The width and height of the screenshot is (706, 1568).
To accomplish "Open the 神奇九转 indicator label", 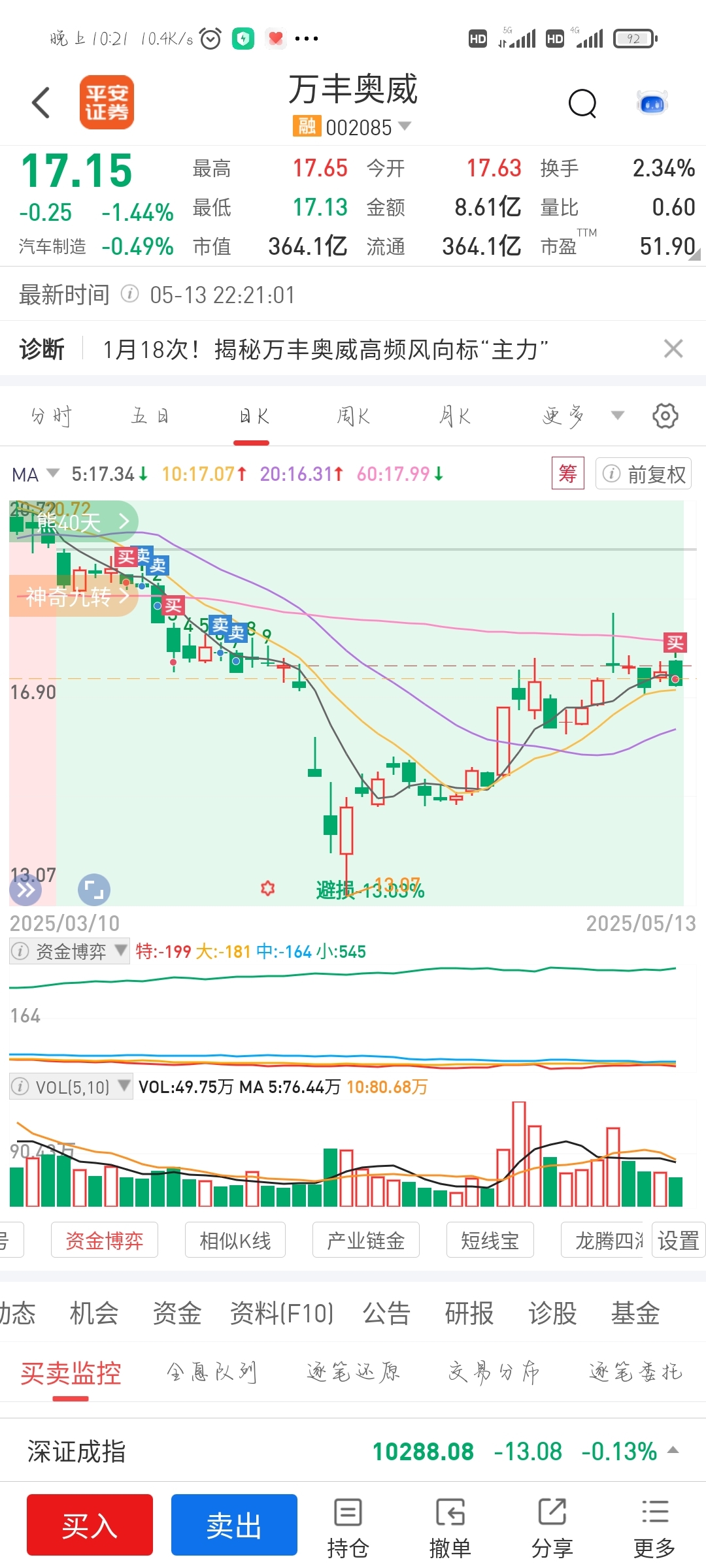I will click(73, 596).
